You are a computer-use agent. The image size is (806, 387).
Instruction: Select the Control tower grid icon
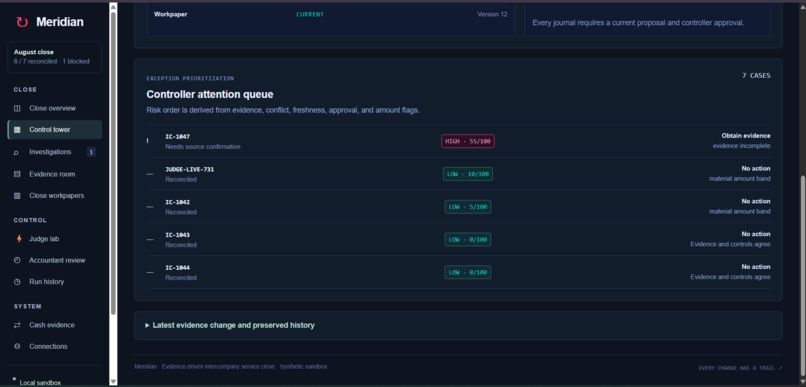click(x=17, y=130)
